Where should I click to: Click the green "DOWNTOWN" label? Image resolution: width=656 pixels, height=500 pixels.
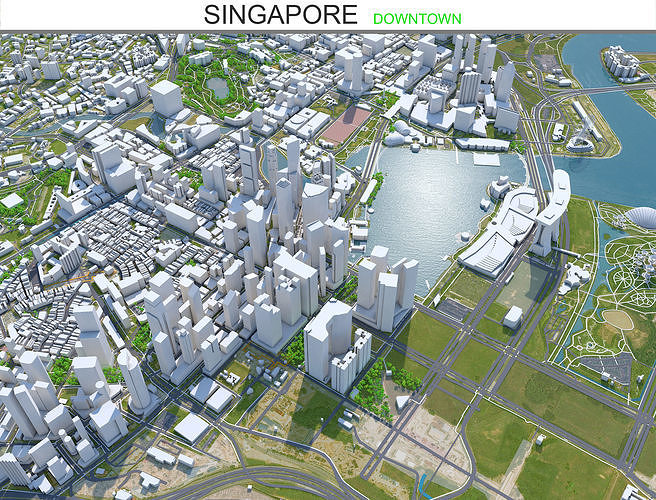(417, 19)
